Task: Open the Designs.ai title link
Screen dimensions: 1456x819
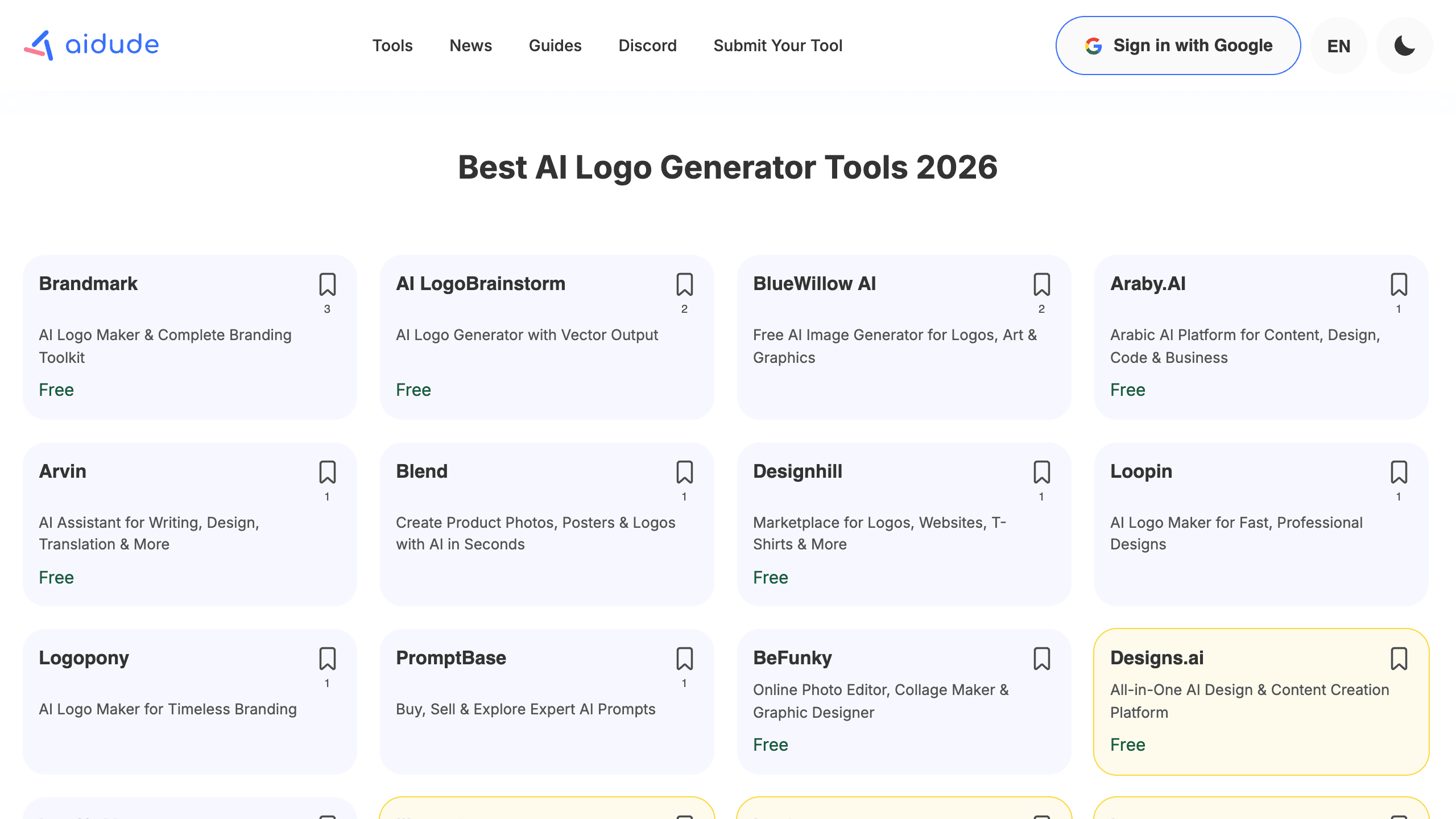Action: (x=1157, y=657)
